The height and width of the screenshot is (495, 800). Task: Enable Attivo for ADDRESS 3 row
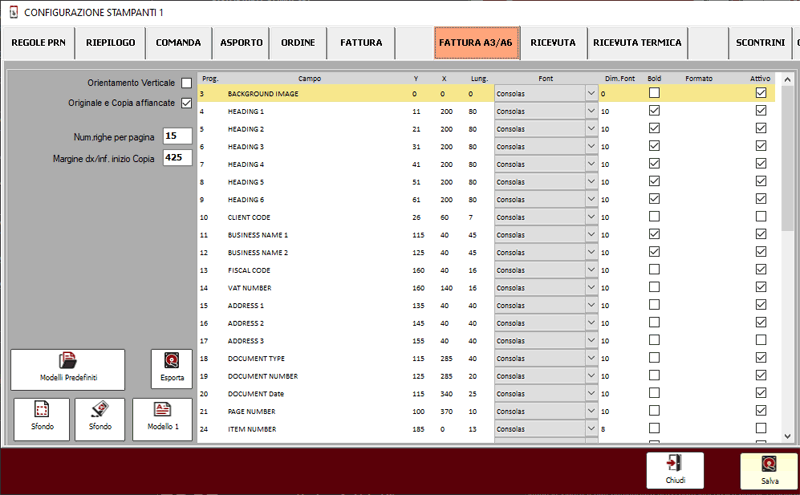761,340
